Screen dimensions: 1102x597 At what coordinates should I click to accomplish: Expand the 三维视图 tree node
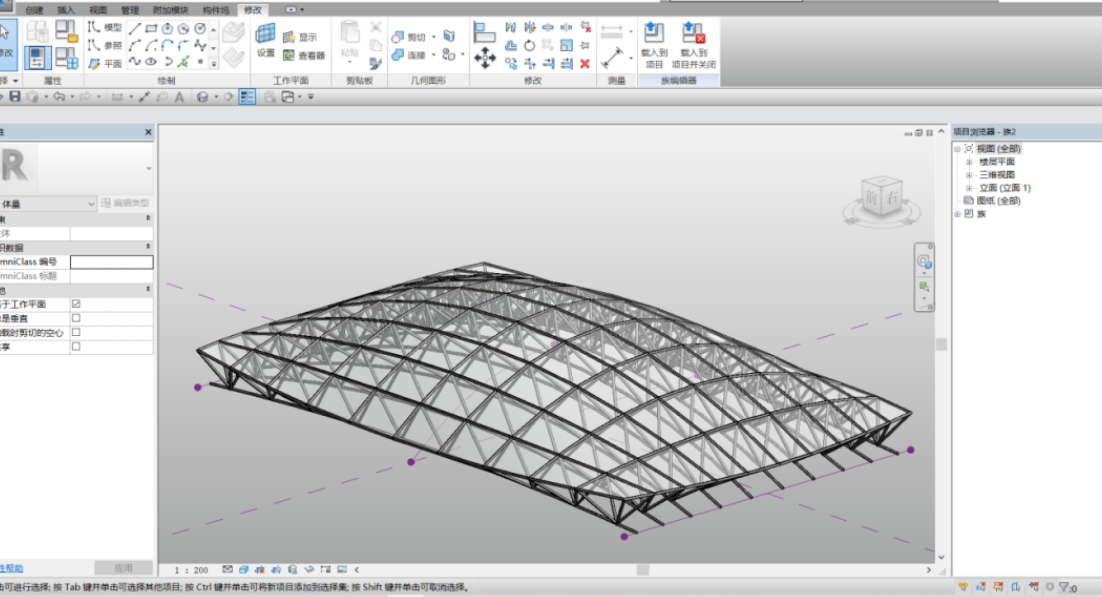(x=969, y=175)
